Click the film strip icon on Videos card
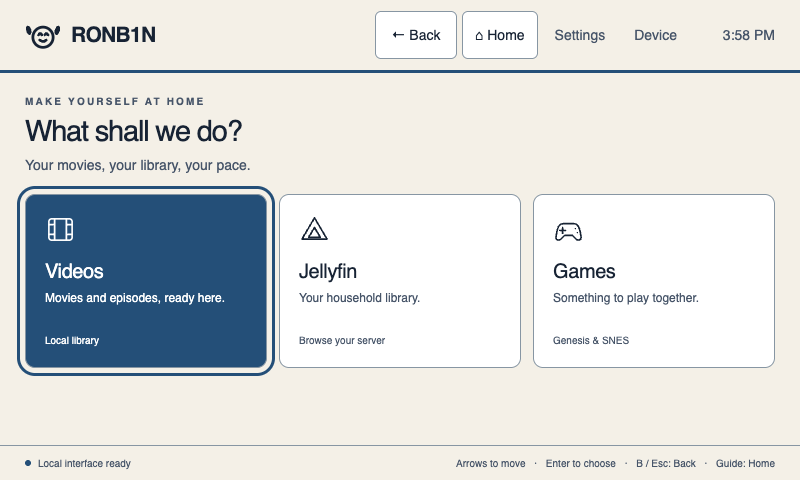Image resolution: width=800 pixels, height=480 pixels. [60, 229]
